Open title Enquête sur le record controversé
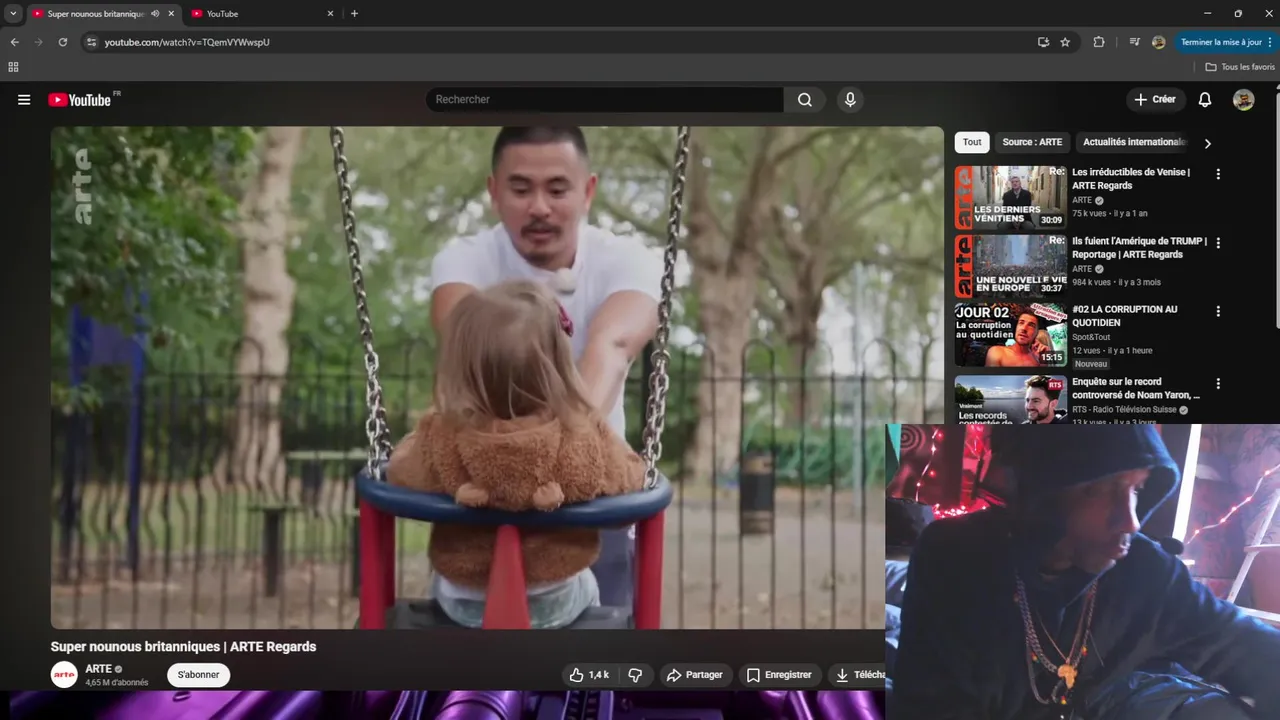Viewport: 1280px width, 720px height. point(1136,389)
